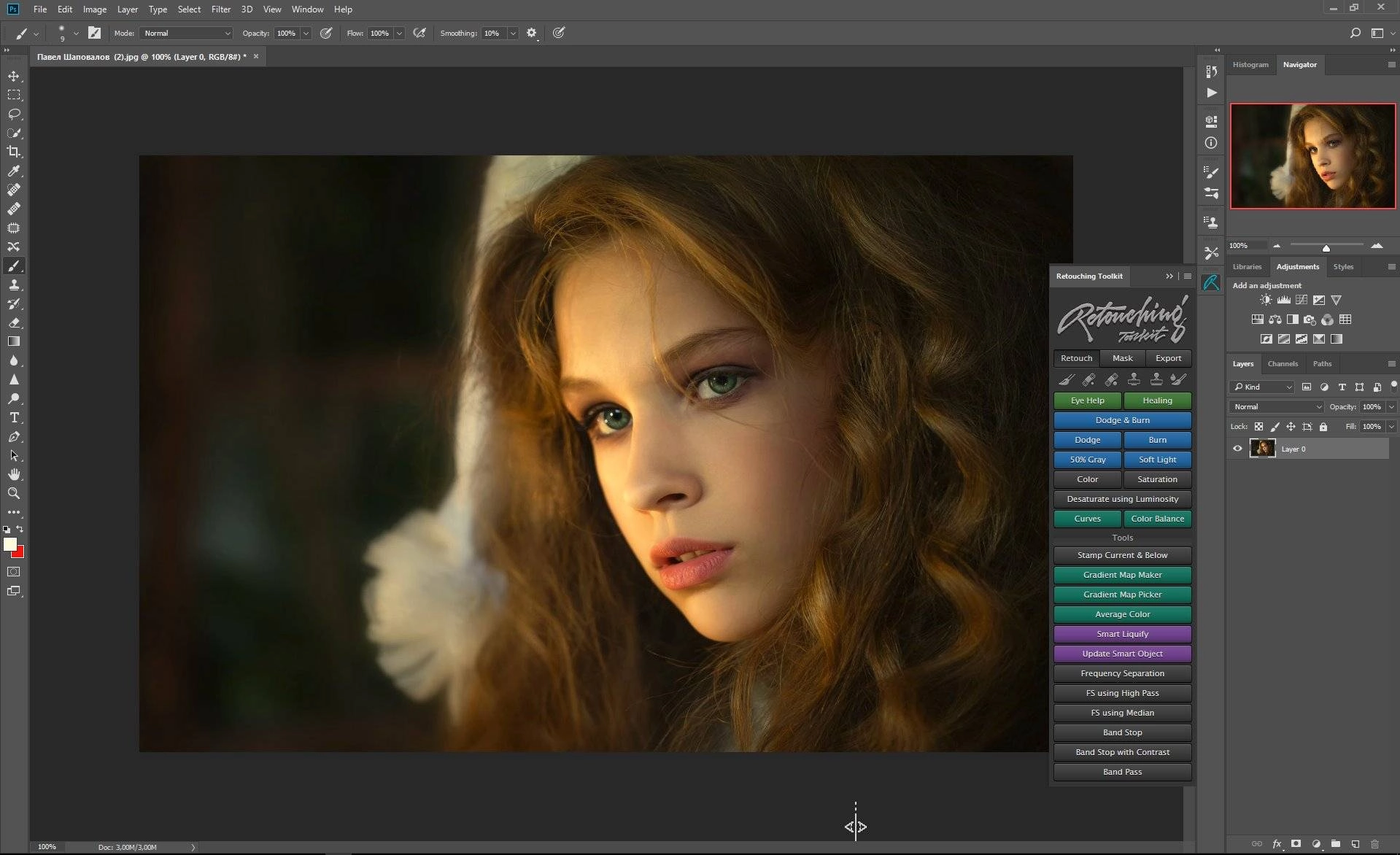This screenshot has width=1400, height=855.
Task: Switch to the Histogram tab
Action: pyautogui.click(x=1250, y=65)
